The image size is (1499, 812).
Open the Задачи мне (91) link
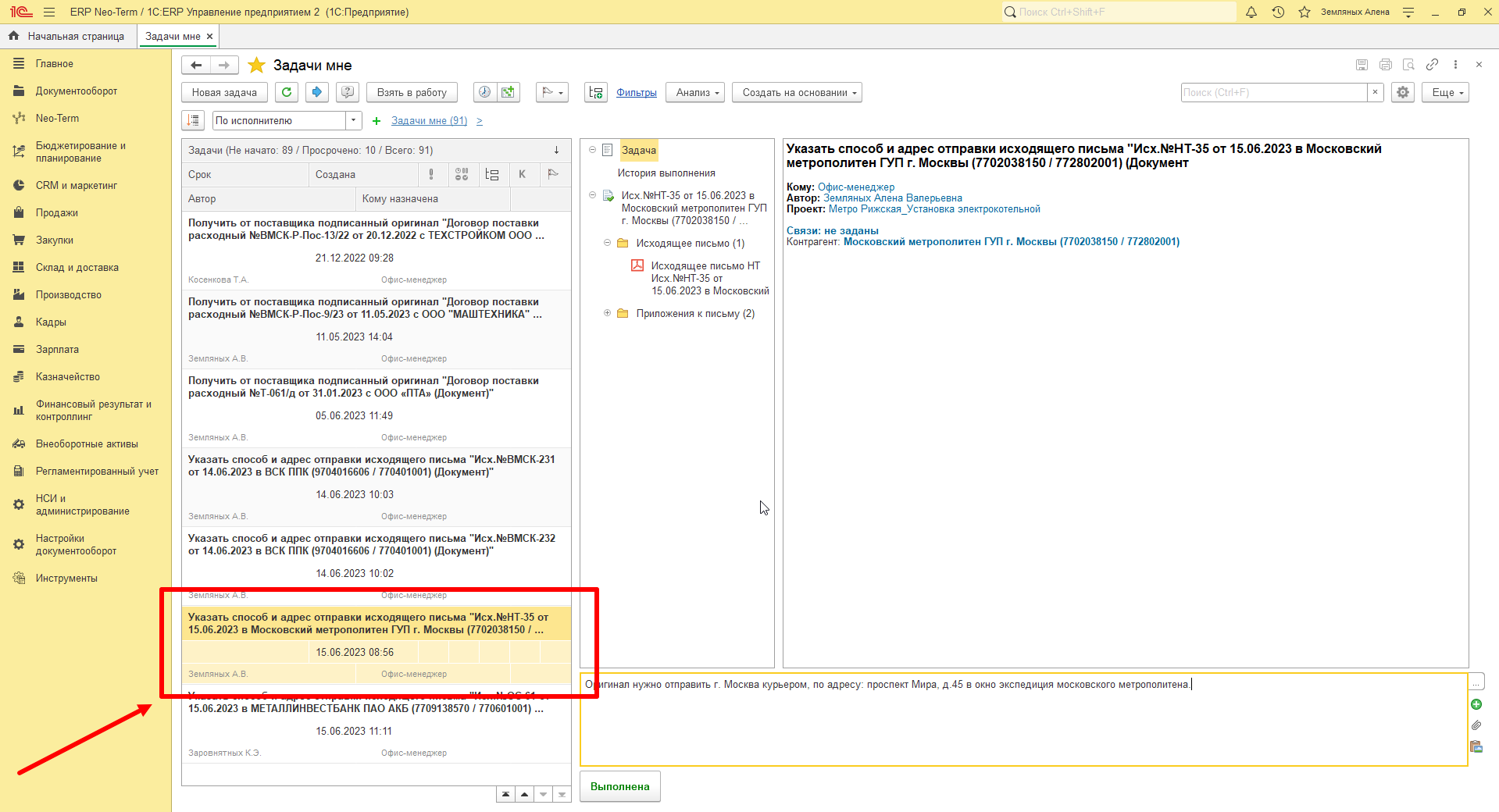tap(429, 121)
